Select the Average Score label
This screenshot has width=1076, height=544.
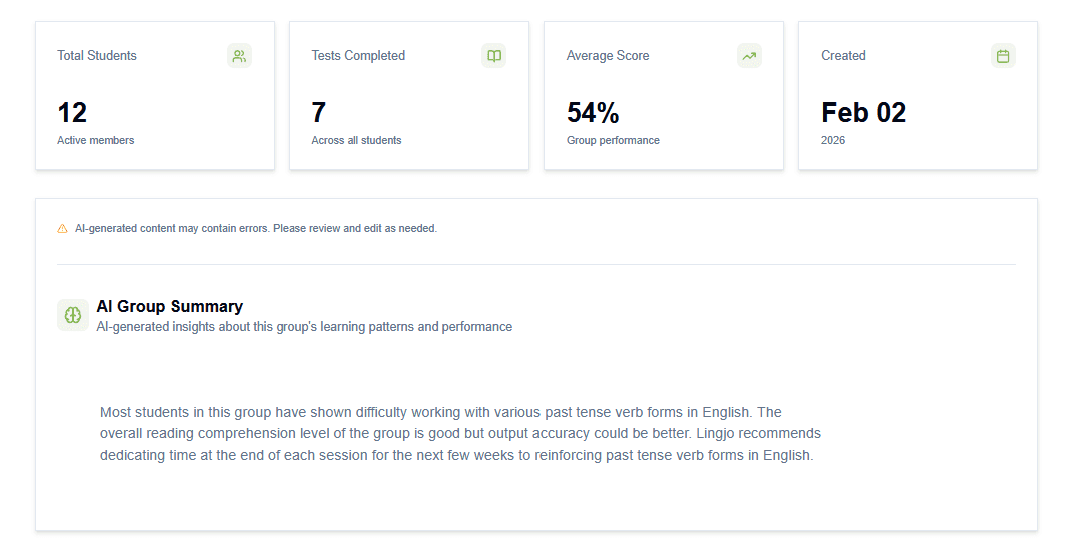pyautogui.click(x=608, y=56)
